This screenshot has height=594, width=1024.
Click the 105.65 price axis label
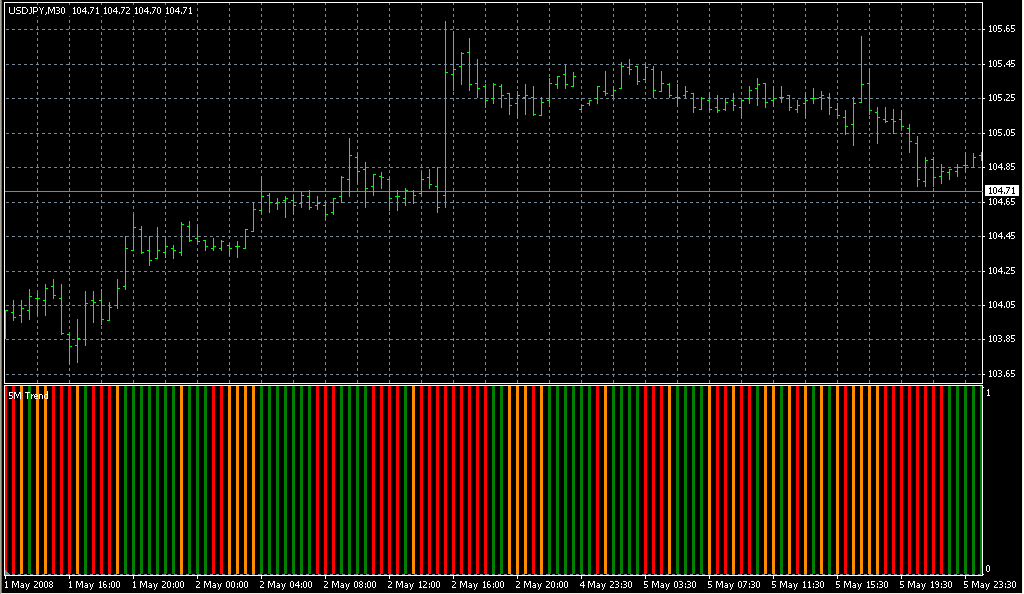click(x=1002, y=29)
